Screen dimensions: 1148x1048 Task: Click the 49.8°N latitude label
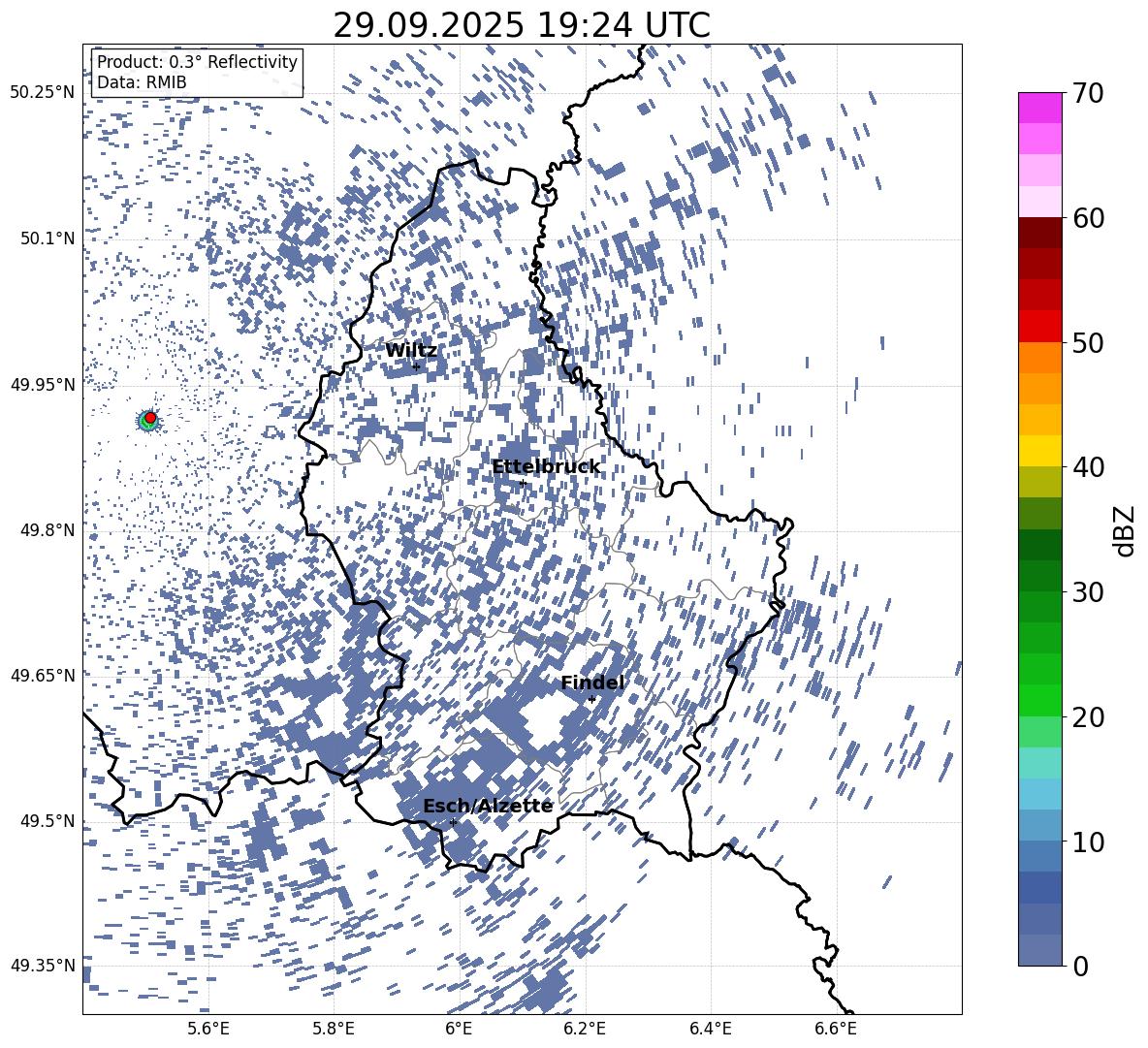point(47,529)
